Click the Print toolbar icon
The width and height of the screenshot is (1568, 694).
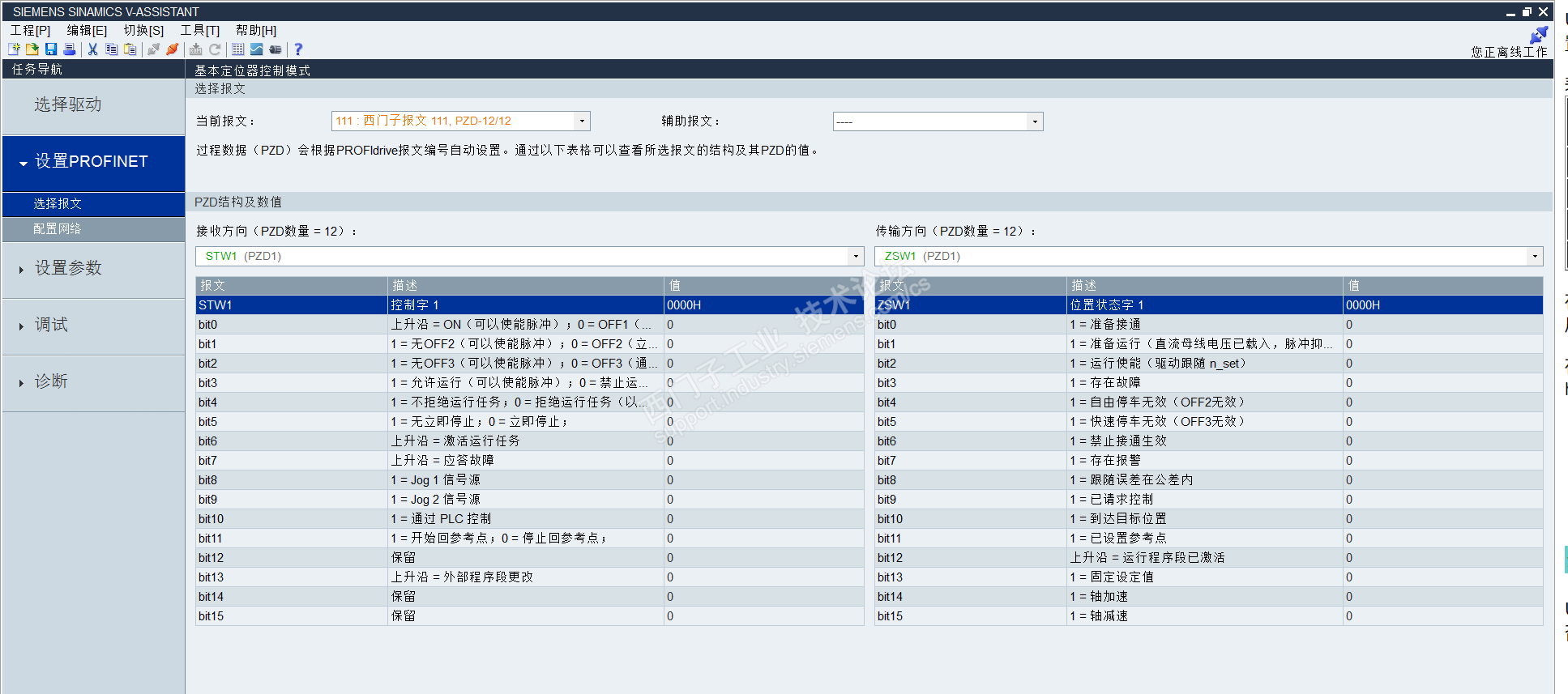[x=70, y=49]
